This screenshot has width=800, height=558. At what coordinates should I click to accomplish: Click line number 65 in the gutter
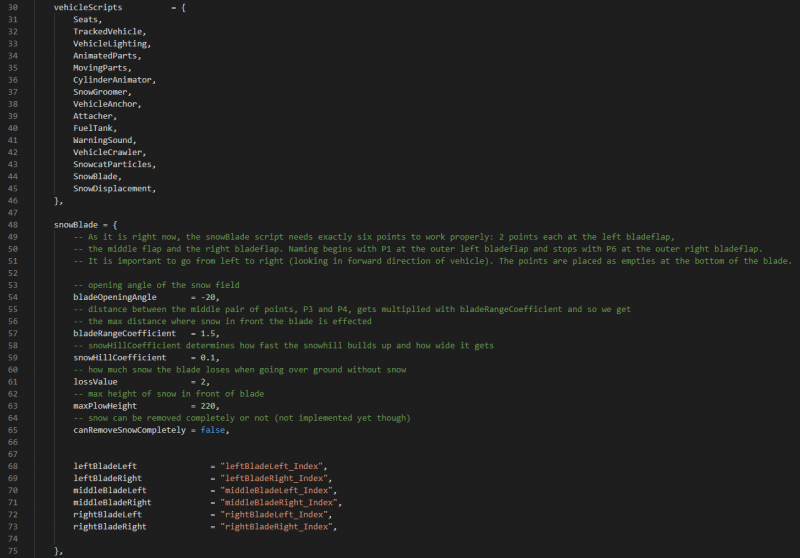coord(11,430)
